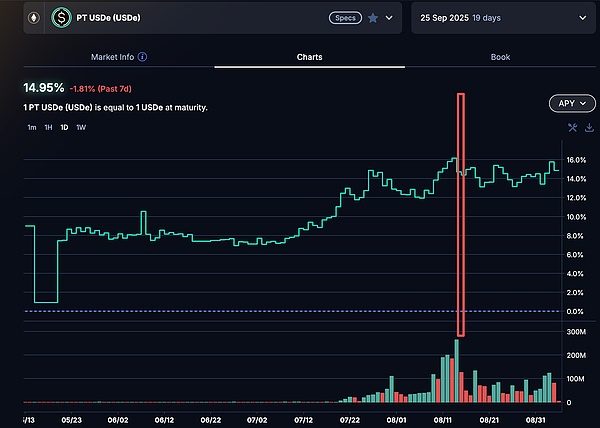The height and width of the screenshot is (428, 600).
Task: Expand the market selector chevron
Action: click(389, 18)
